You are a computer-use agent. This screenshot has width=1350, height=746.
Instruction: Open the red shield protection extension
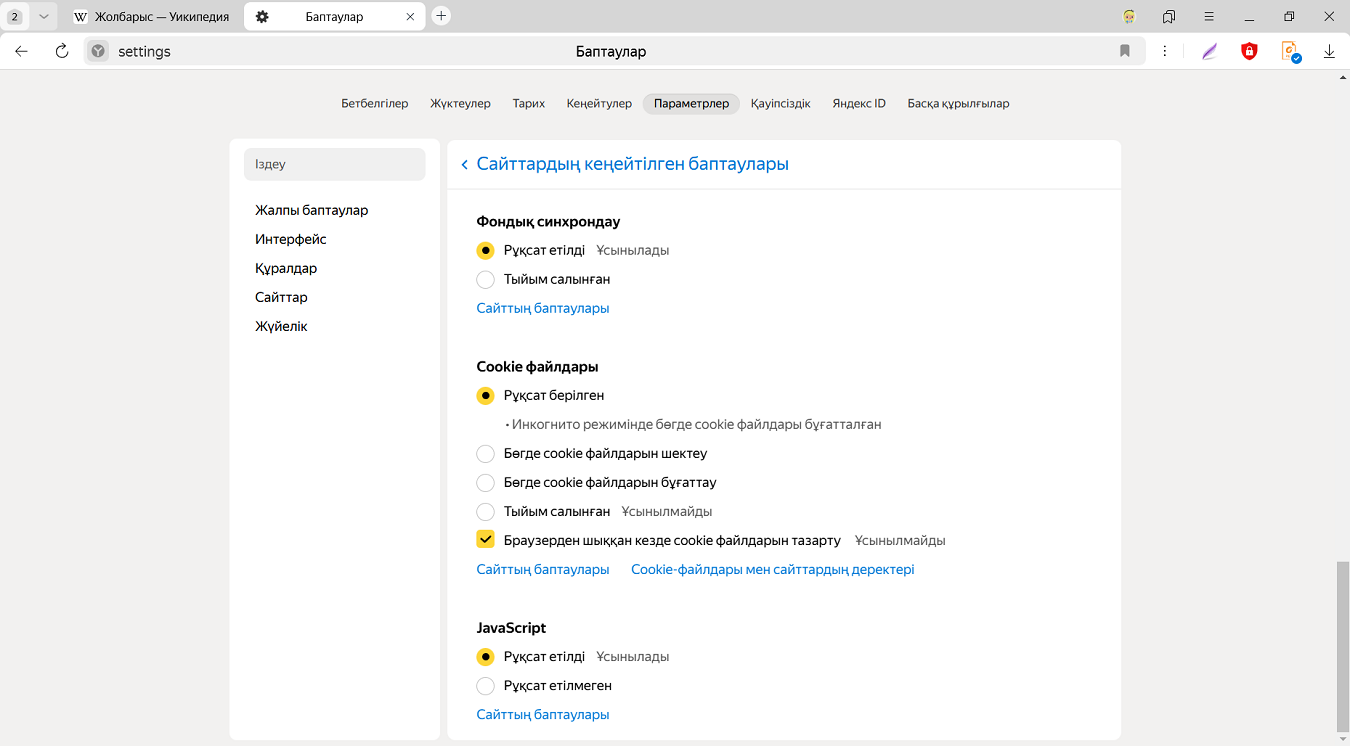(1249, 51)
